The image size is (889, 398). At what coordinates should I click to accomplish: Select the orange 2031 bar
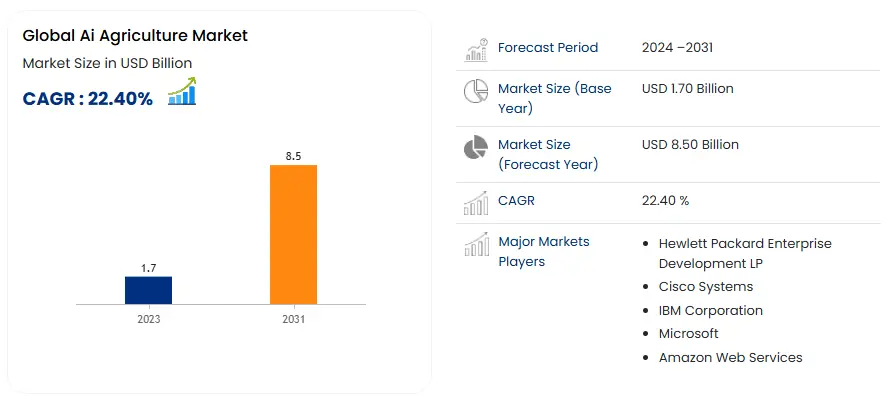293,235
